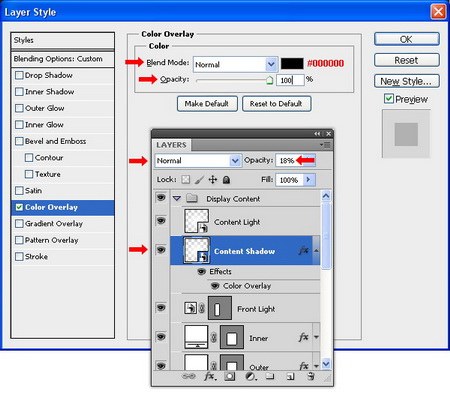
Task: Enable Outer Glow checkbox
Action: click(x=19, y=108)
